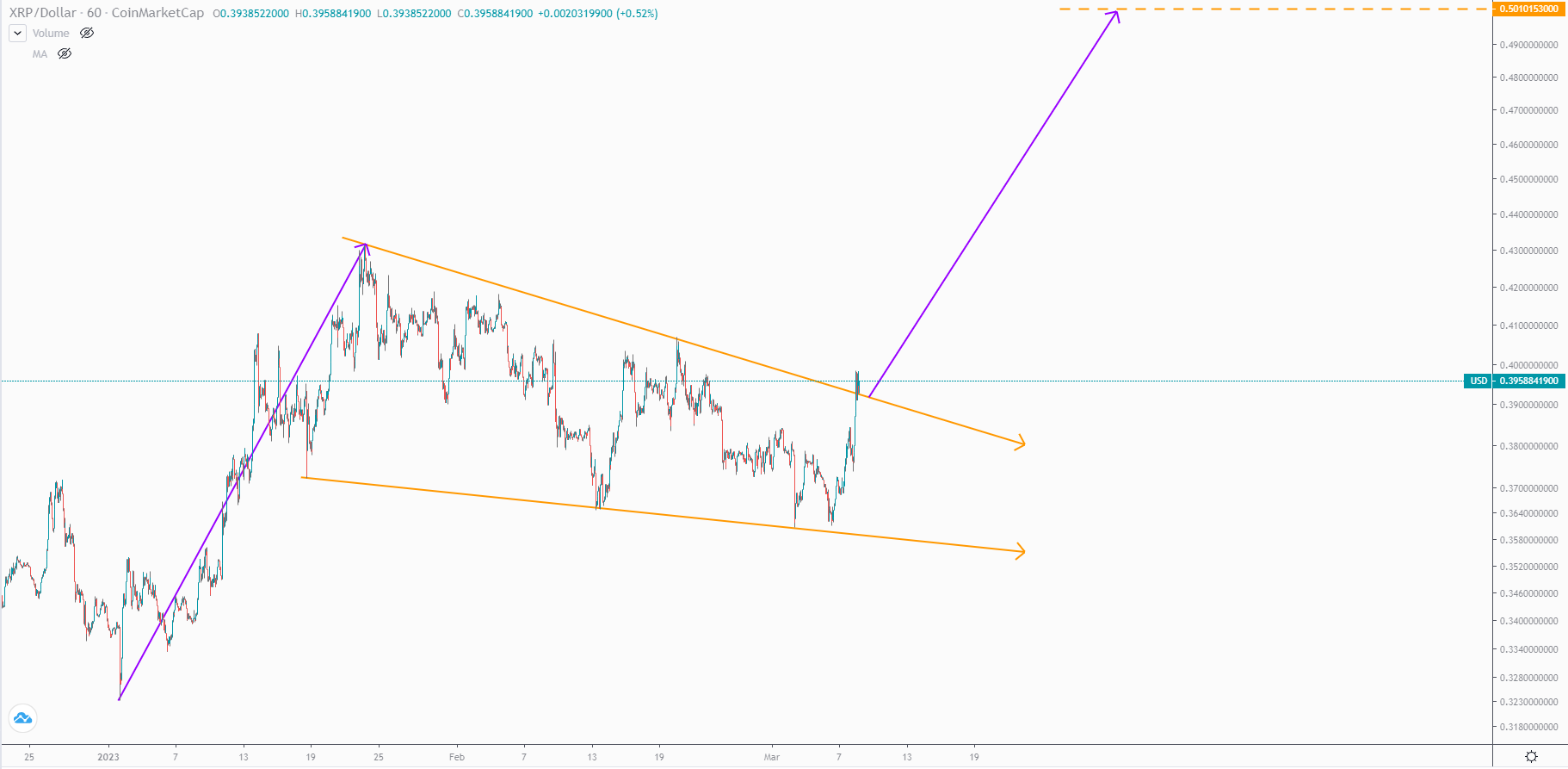Click the upper orange trendline arrowhead
This screenshot has width=1568, height=769.
1021,443
